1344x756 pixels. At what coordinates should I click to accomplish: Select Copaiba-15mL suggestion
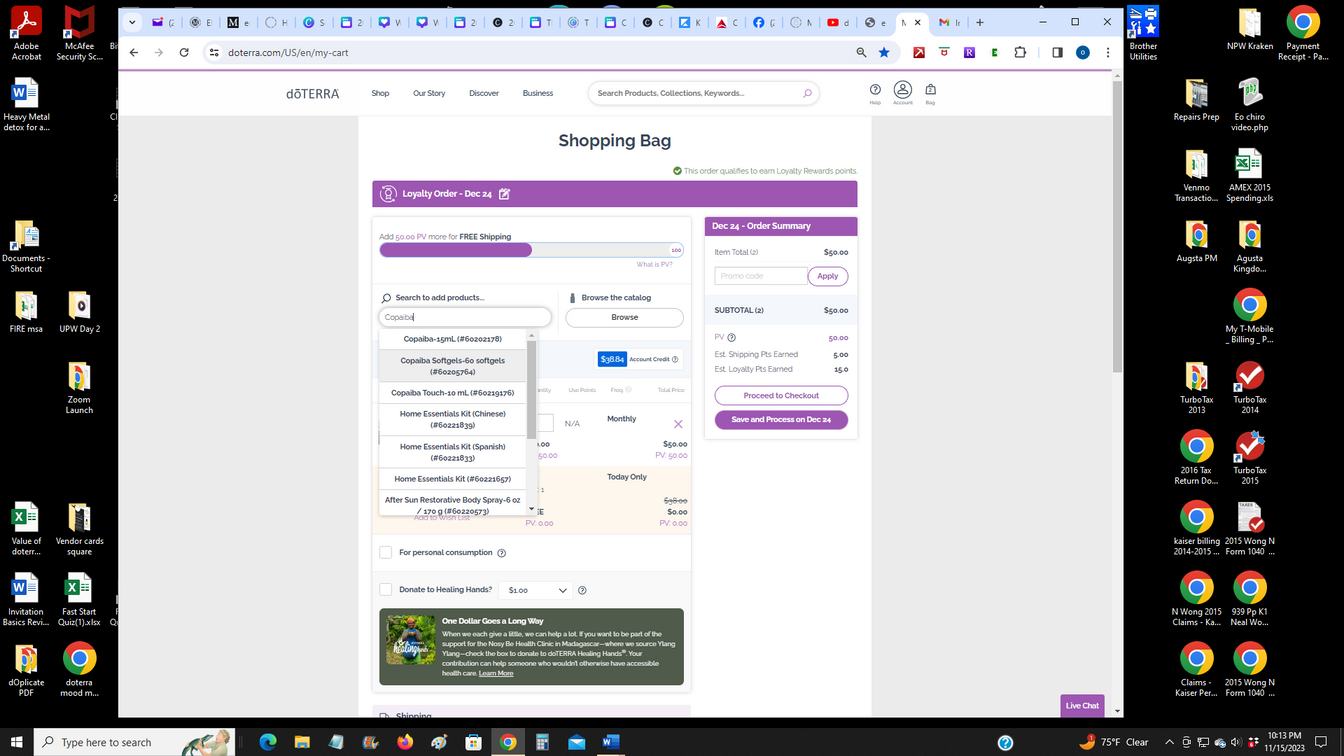pyautogui.click(x=453, y=339)
